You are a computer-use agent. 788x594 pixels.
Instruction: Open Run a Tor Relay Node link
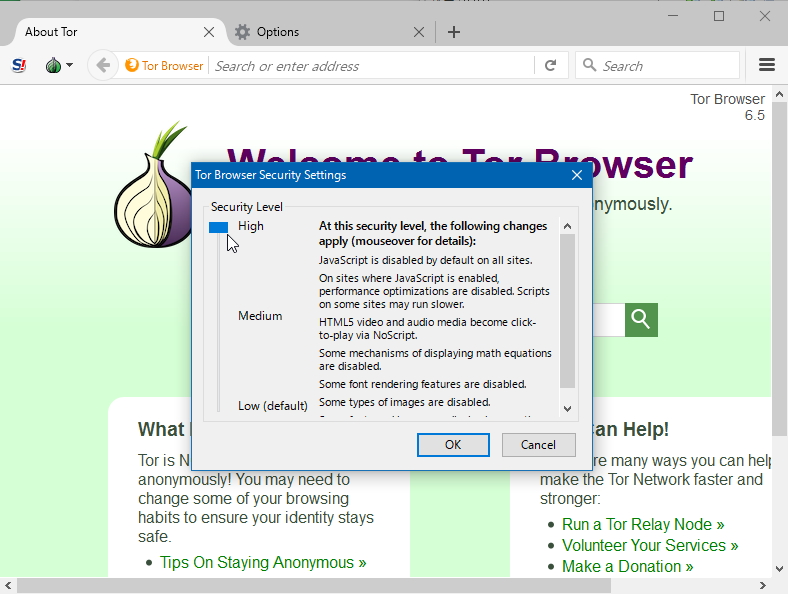click(x=643, y=525)
